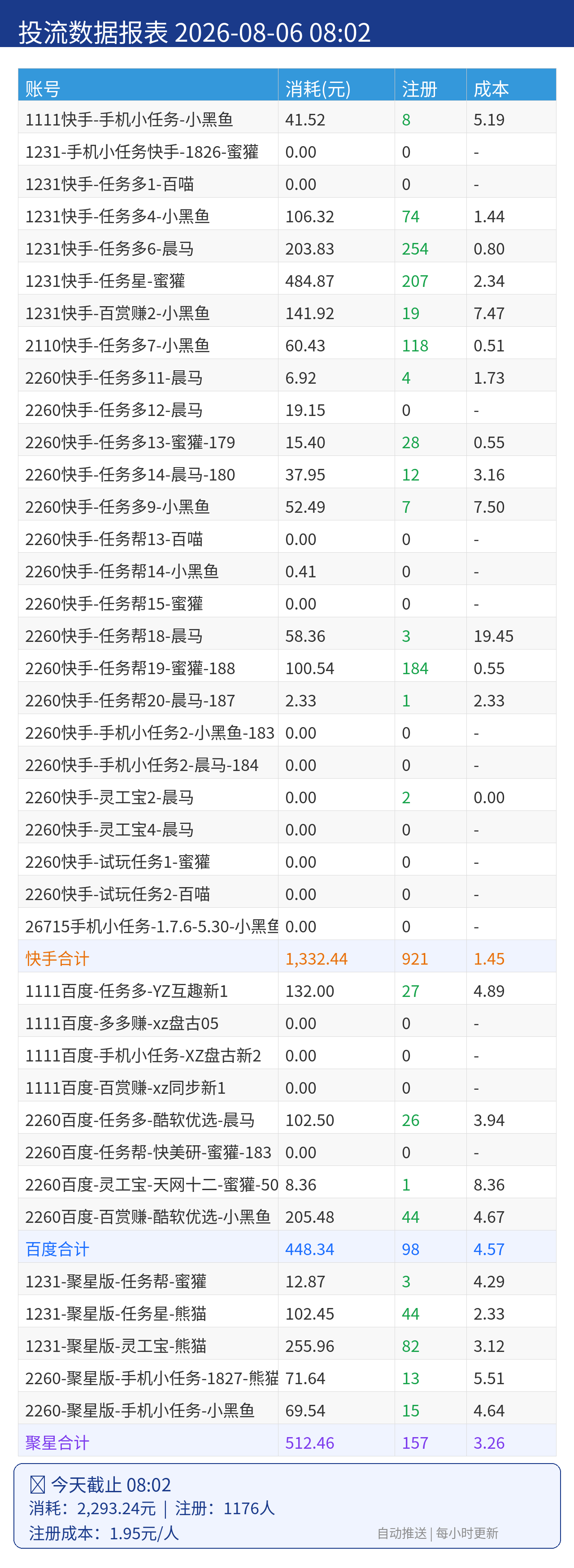Screen dimensions: 574x1568
Task: Click account 1111快手-手机小任务-小黑鱼
Action: [x=129, y=120]
